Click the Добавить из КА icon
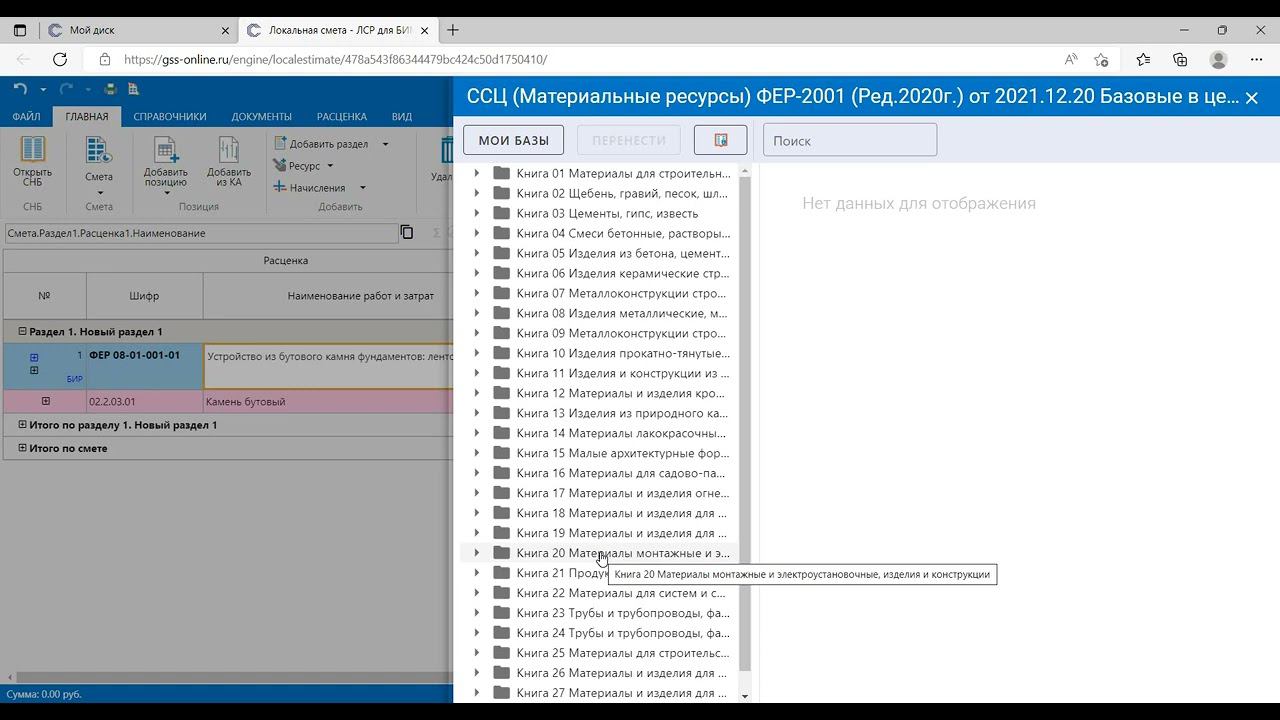The width and height of the screenshot is (1280, 720). [x=229, y=150]
